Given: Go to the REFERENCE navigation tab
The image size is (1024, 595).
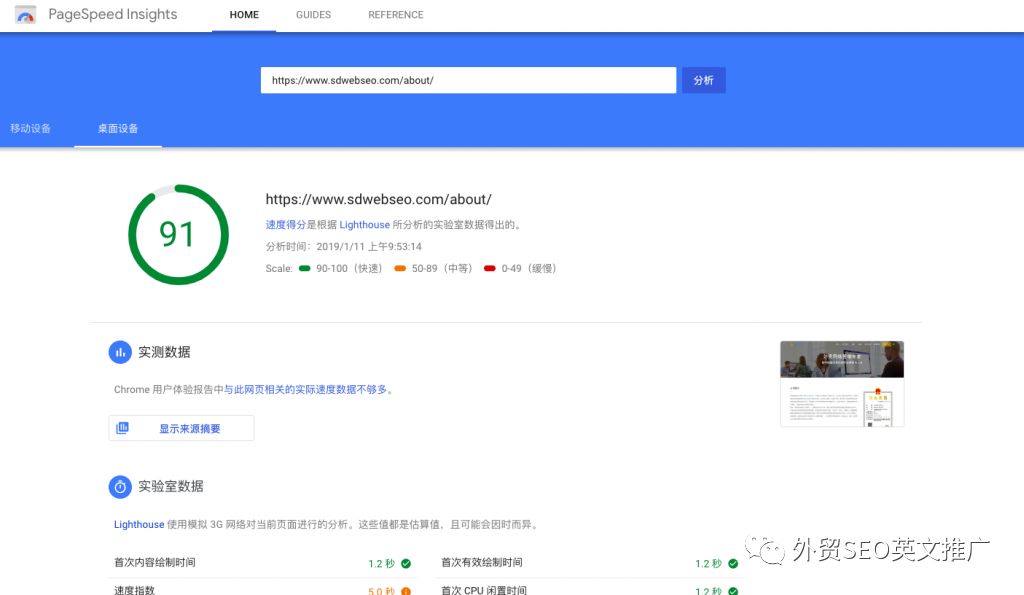Looking at the screenshot, I should click(395, 15).
